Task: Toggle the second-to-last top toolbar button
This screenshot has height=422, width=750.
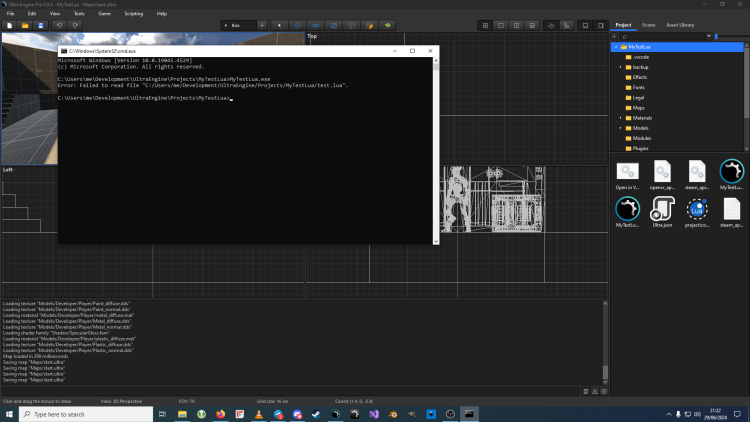Action: 585,25
